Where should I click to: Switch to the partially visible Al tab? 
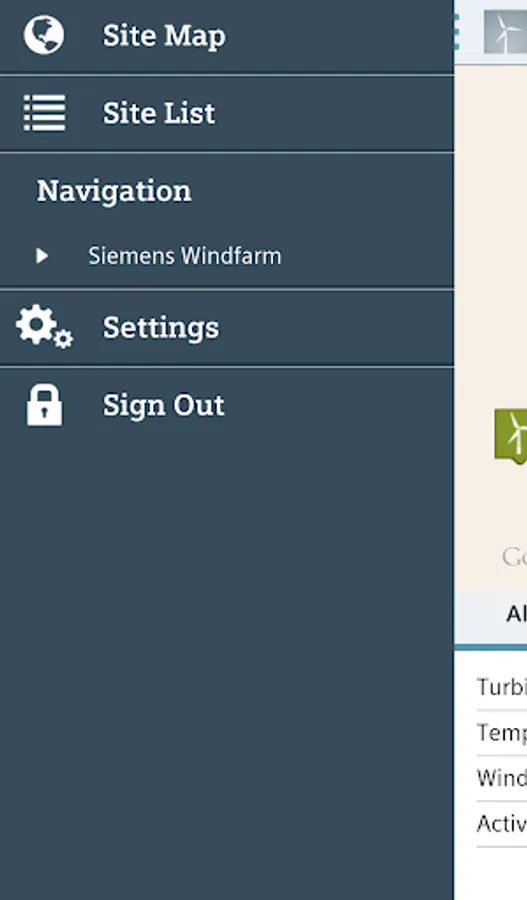516,615
